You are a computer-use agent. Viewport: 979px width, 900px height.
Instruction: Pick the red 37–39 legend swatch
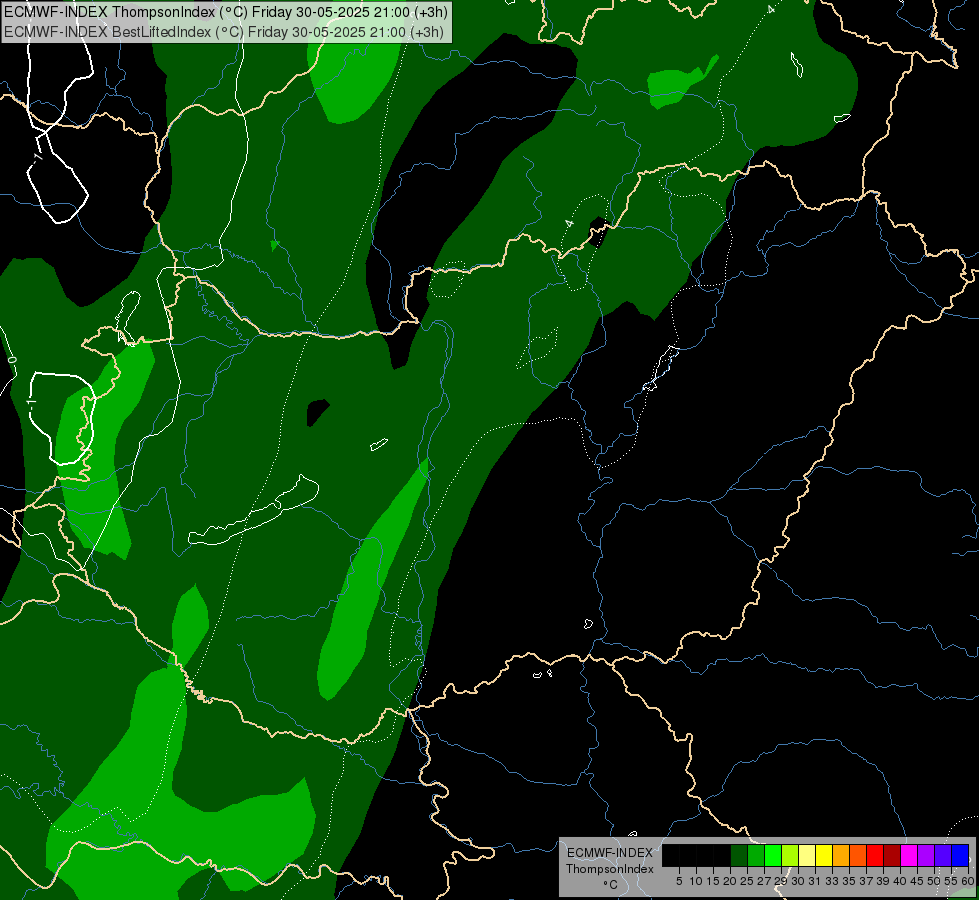(875, 855)
